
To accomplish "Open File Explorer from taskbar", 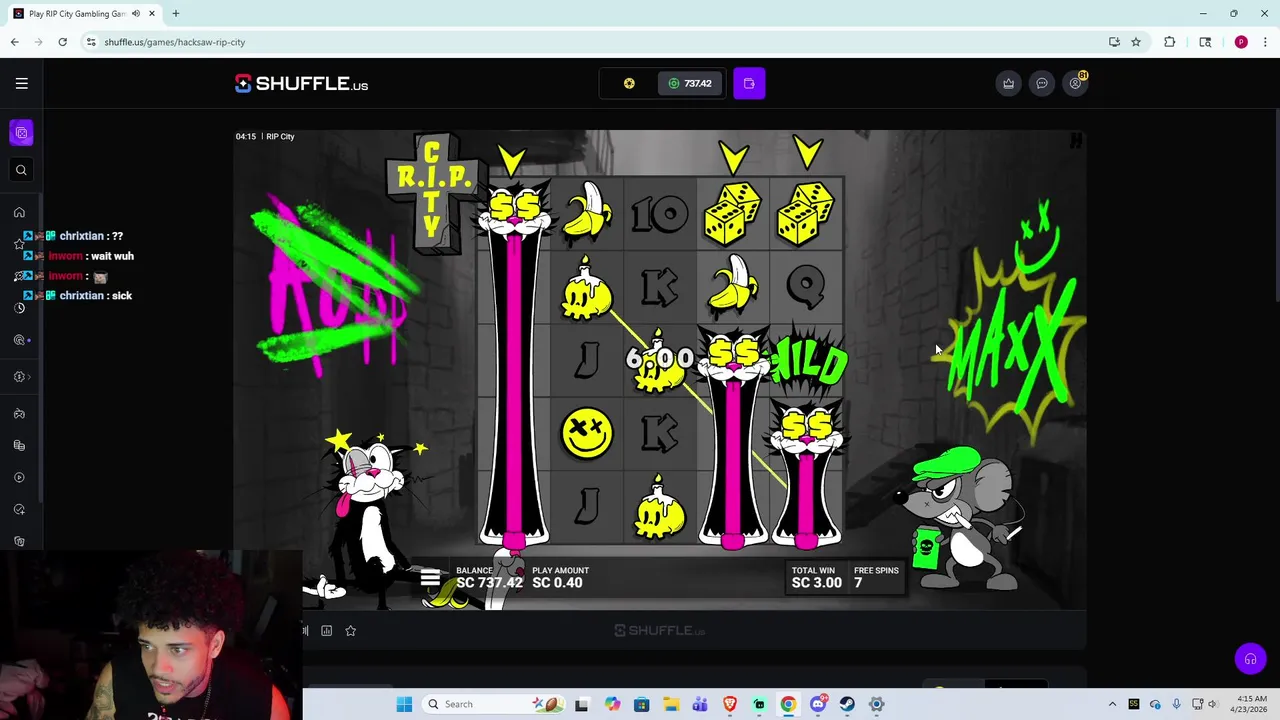I will coord(671,704).
